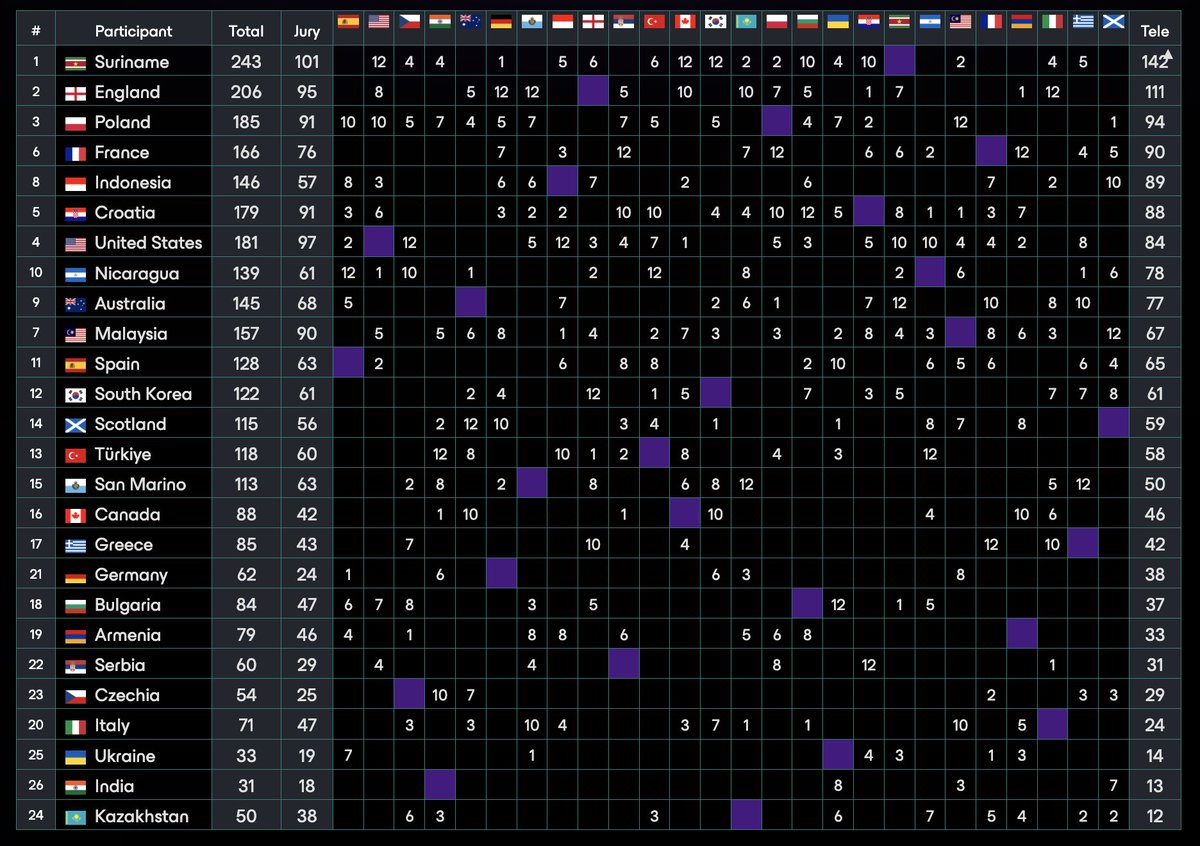Click the Ukraine flag column header

point(838,21)
